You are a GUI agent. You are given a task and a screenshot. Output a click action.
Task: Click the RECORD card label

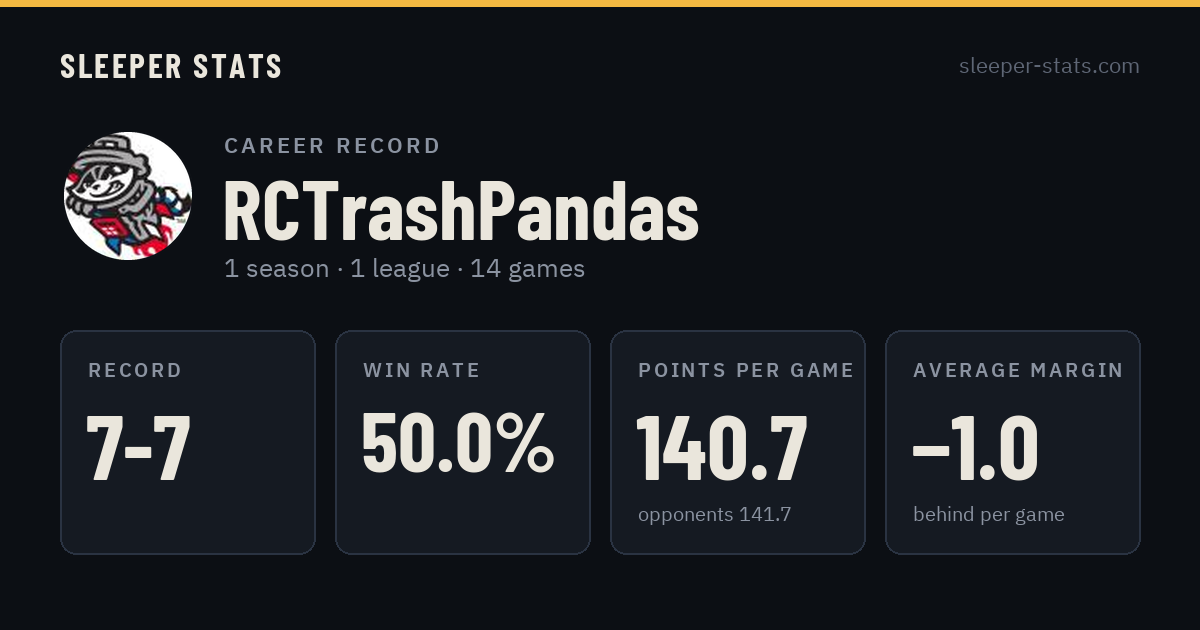(x=135, y=371)
